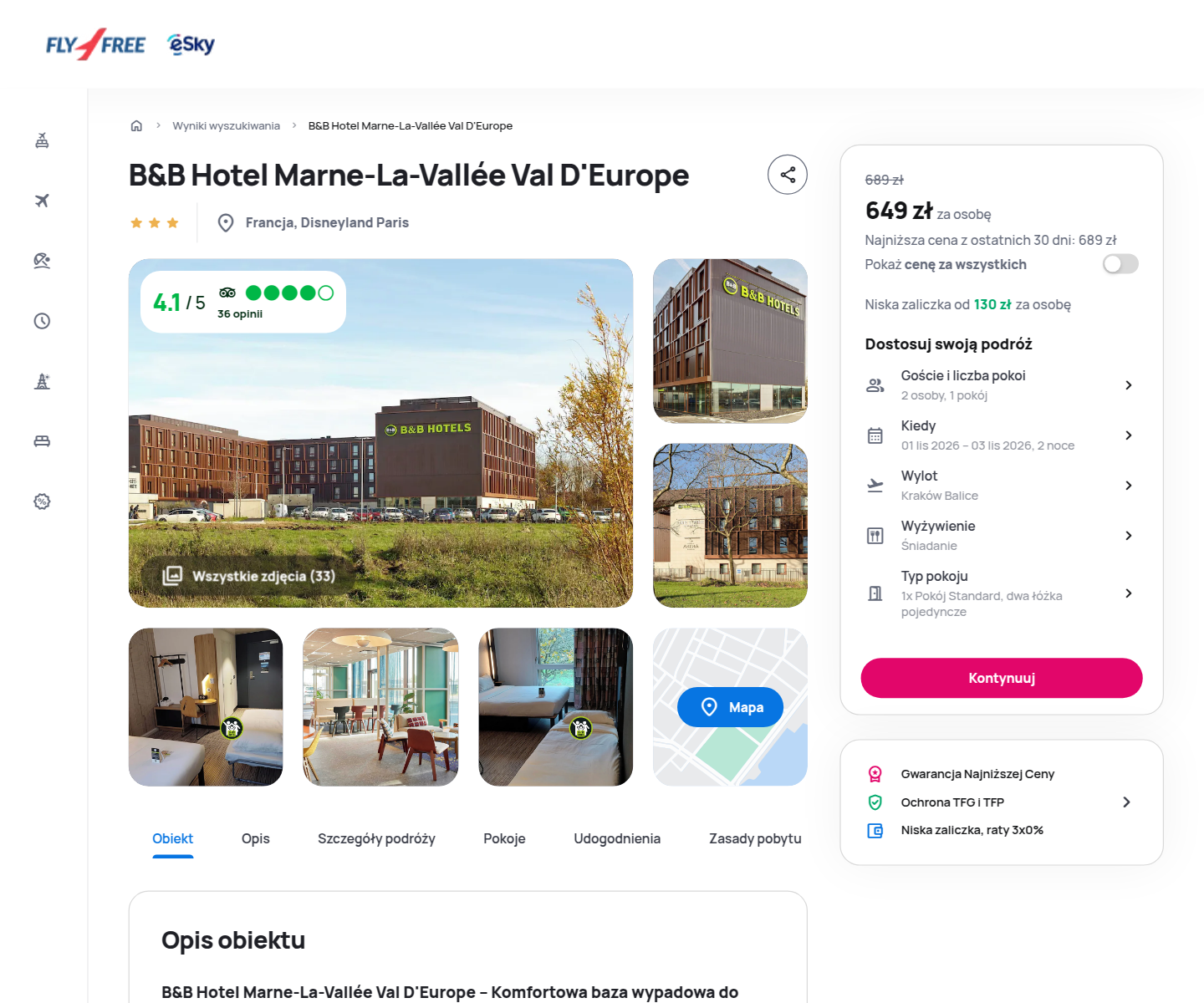The image size is (1204, 1003).
Task: Open the flight plus hotel sidebar icon
Action: point(42,140)
